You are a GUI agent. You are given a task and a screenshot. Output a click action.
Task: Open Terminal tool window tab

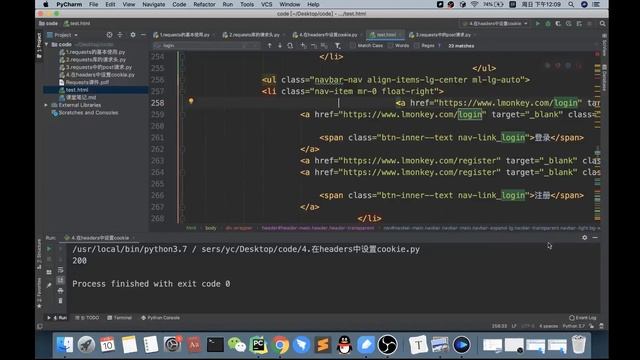click(119, 318)
